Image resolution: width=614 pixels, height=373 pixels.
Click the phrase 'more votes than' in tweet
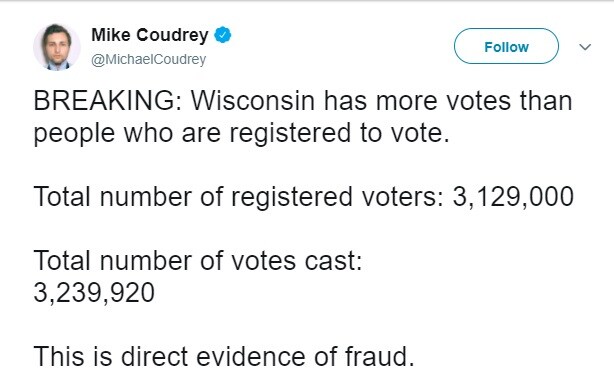click(x=474, y=101)
